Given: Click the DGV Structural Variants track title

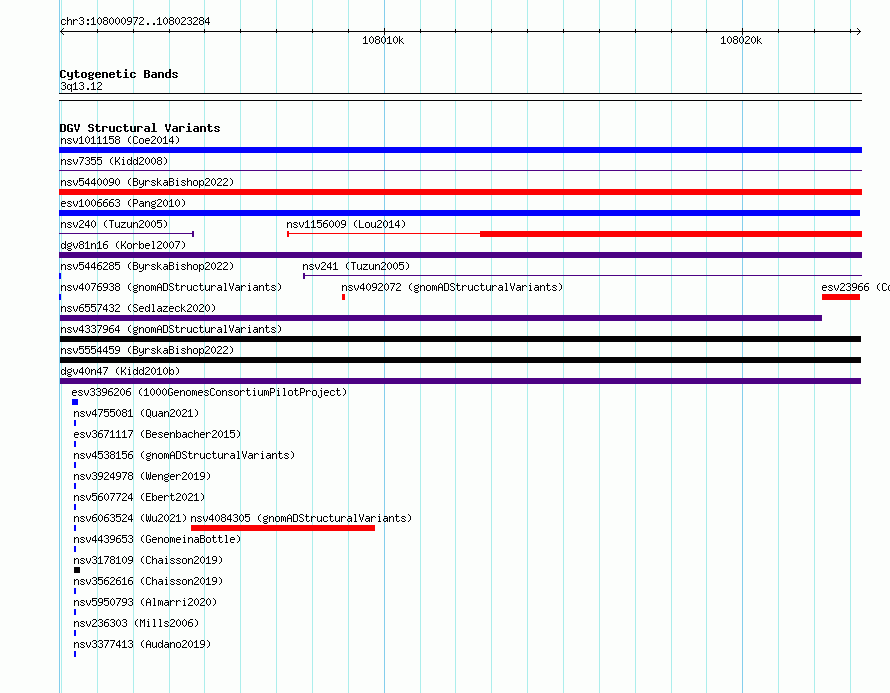Looking at the screenshot, I should (x=140, y=128).
